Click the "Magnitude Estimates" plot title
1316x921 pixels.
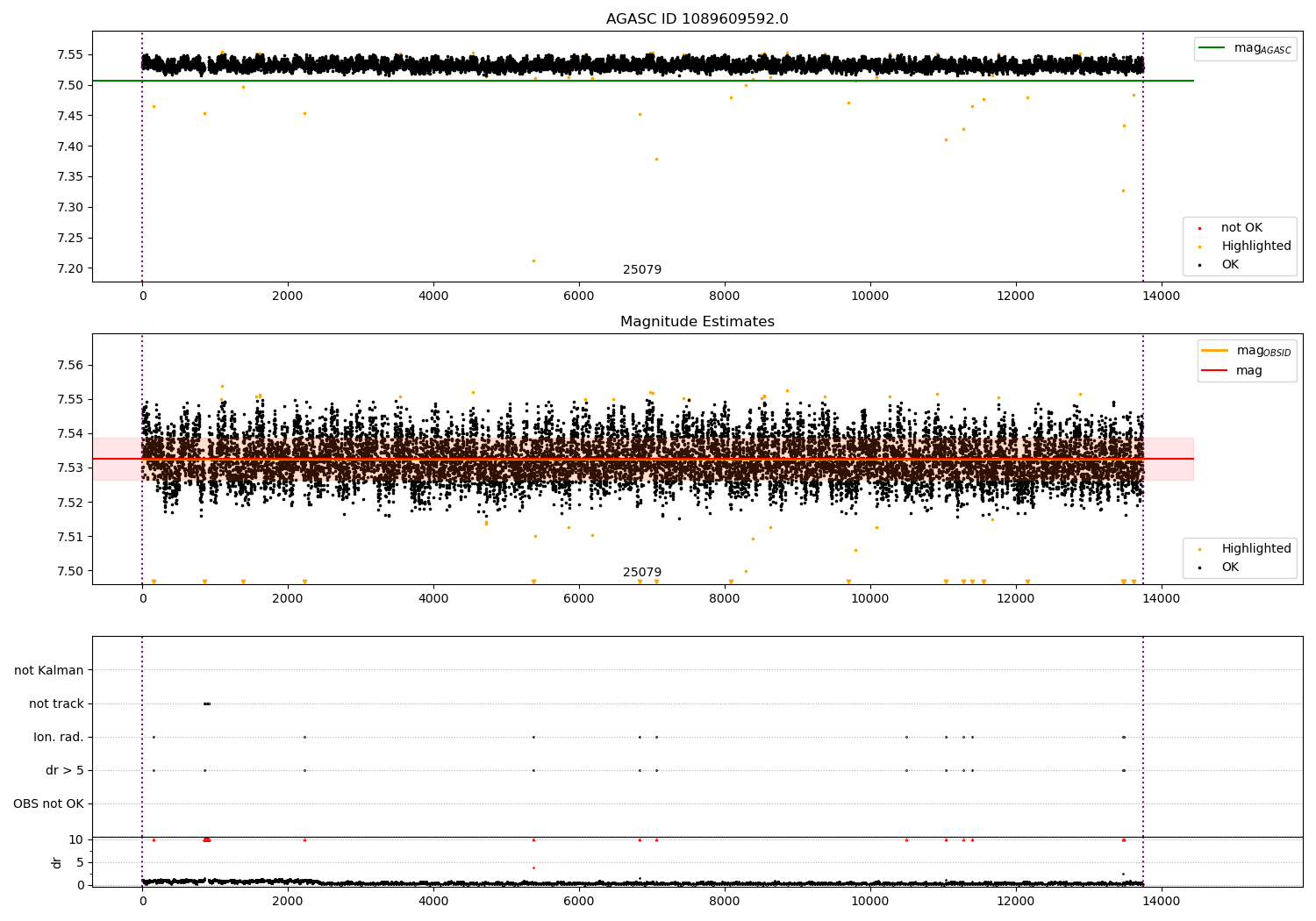697,322
